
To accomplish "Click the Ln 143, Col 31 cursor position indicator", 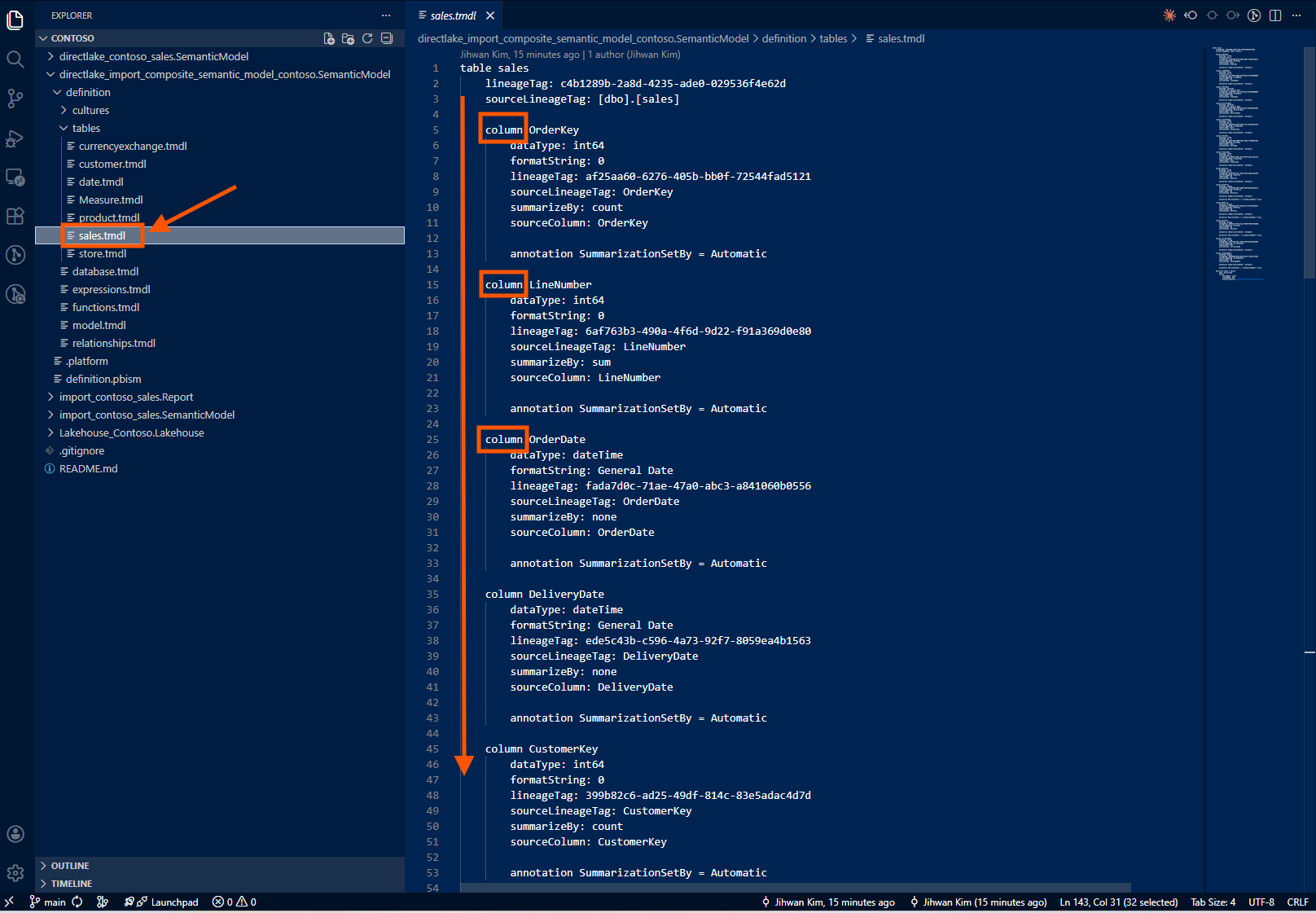I will coord(1118,902).
